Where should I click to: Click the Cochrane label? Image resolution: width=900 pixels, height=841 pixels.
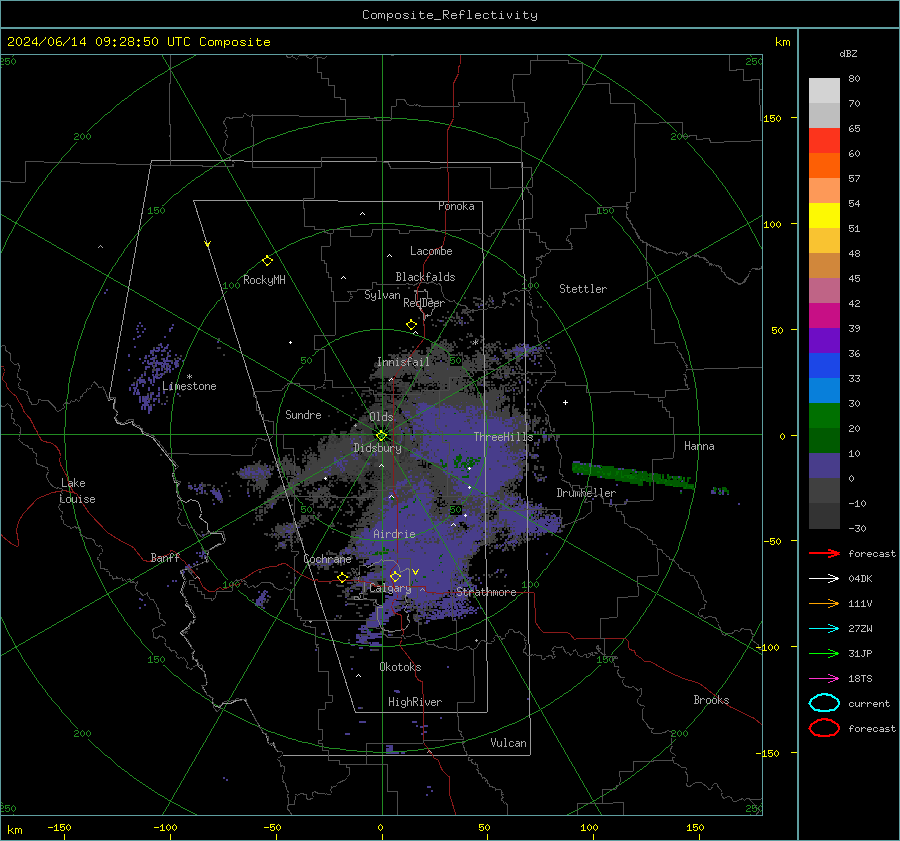[327, 559]
